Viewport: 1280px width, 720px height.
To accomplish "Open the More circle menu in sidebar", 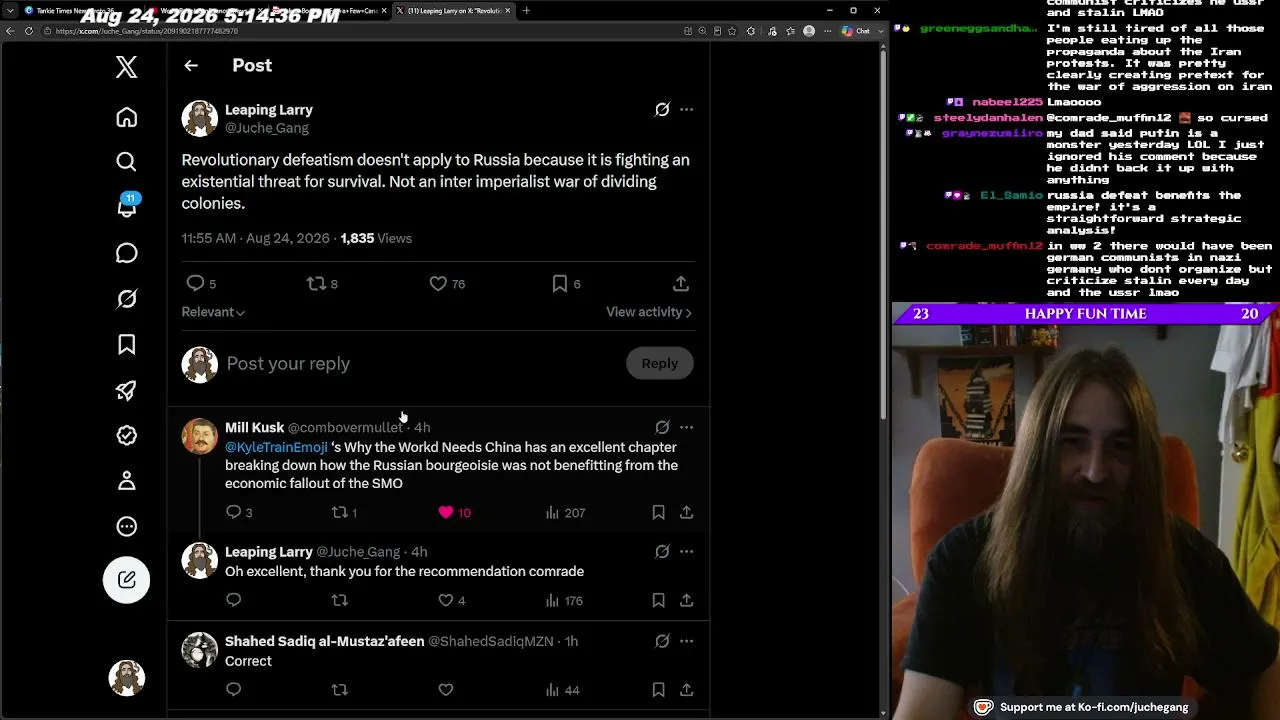I will coord(126,526).
